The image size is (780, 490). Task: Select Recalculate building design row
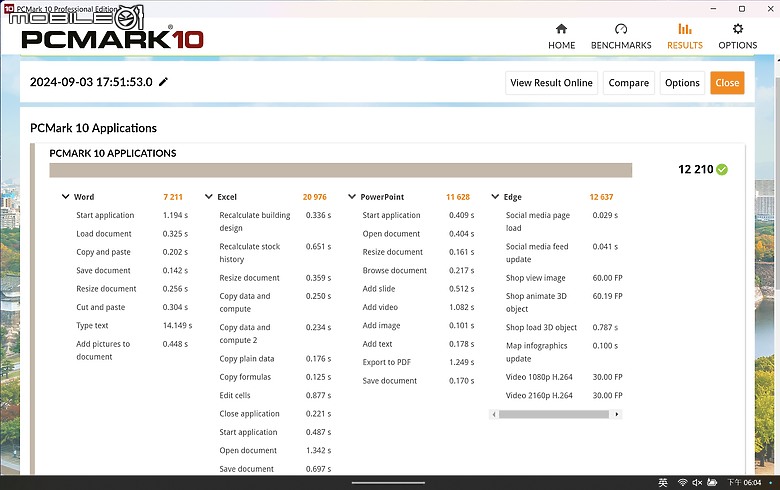275,221
